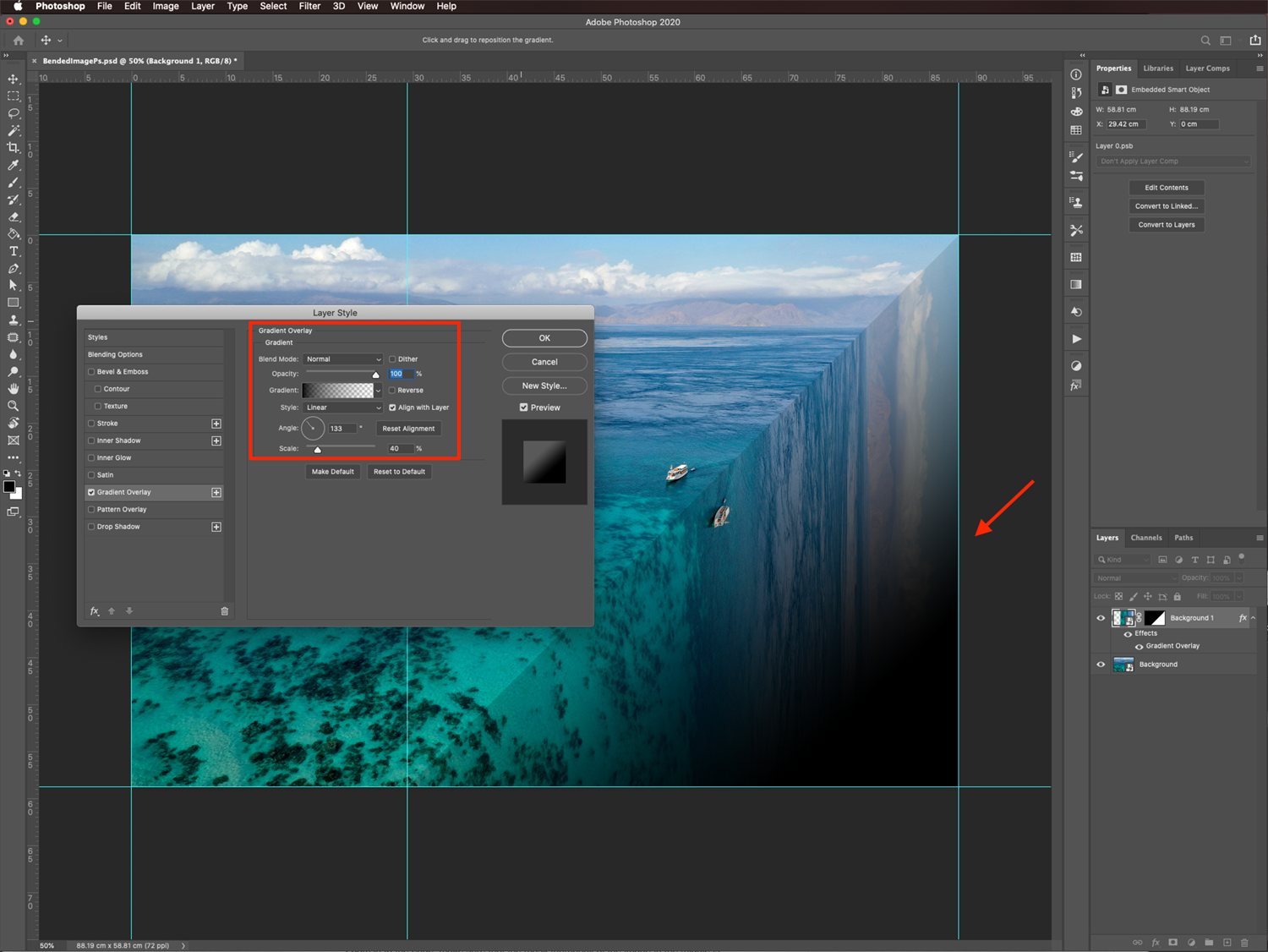Choose the Lasso tool
Screen dimensions: 1268x952
pyautogui.click(x=14, y=113)
